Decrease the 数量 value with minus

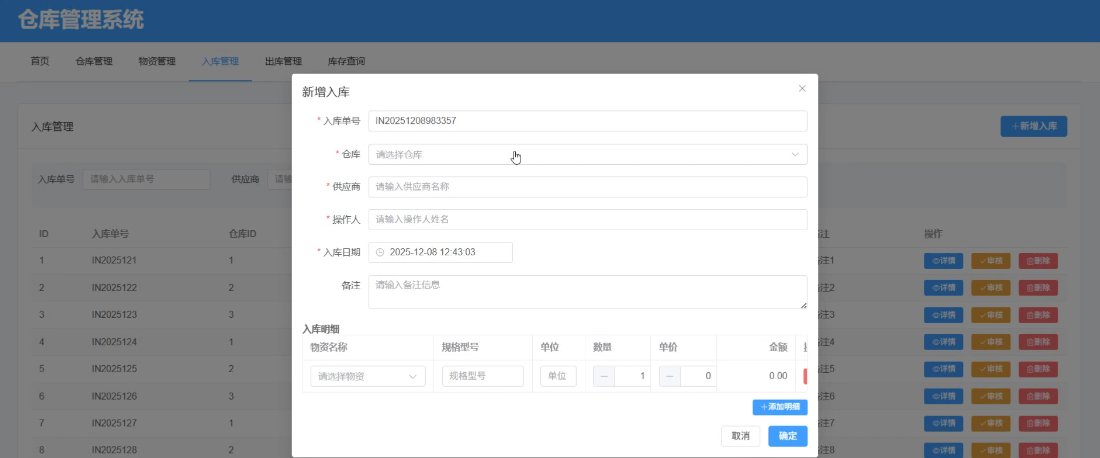[604, 376]
